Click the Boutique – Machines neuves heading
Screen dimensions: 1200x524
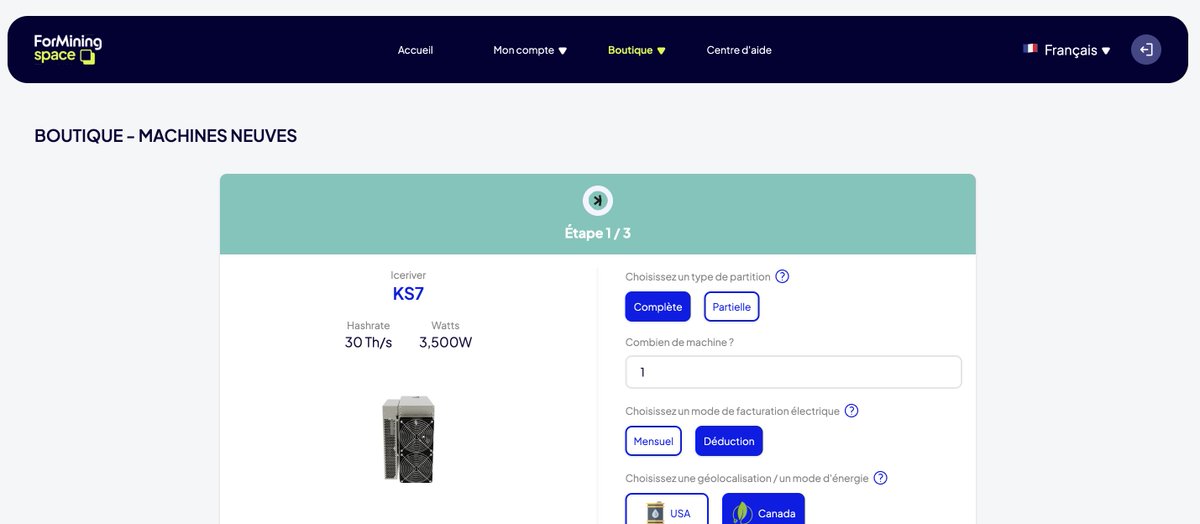click(x=166, y=136)
